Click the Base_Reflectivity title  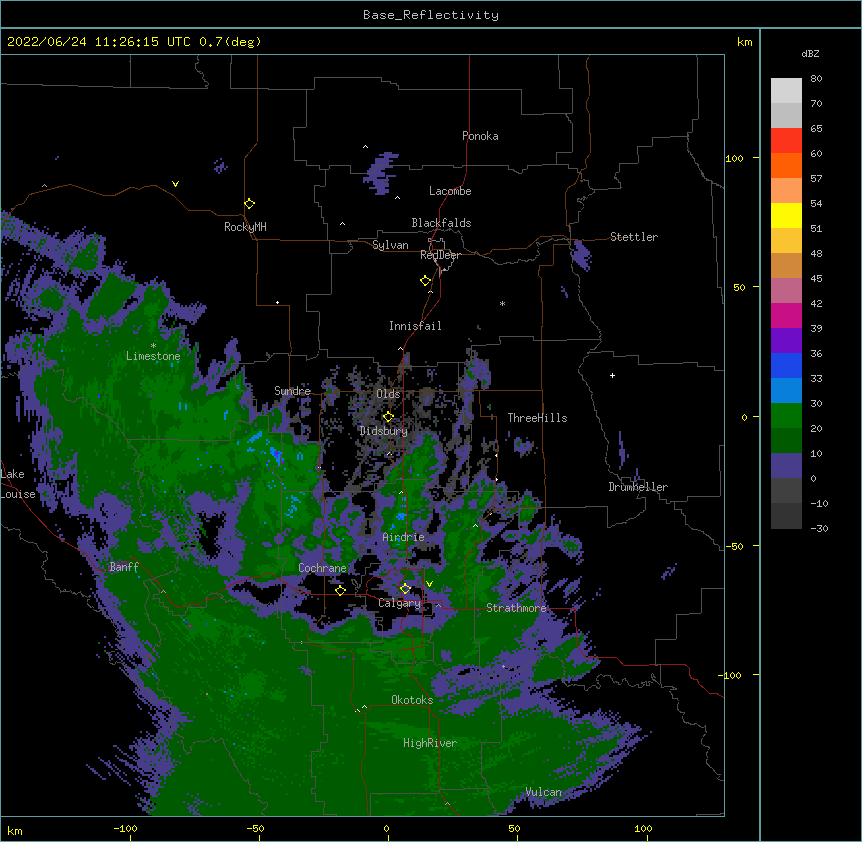(x=431, y=15)
